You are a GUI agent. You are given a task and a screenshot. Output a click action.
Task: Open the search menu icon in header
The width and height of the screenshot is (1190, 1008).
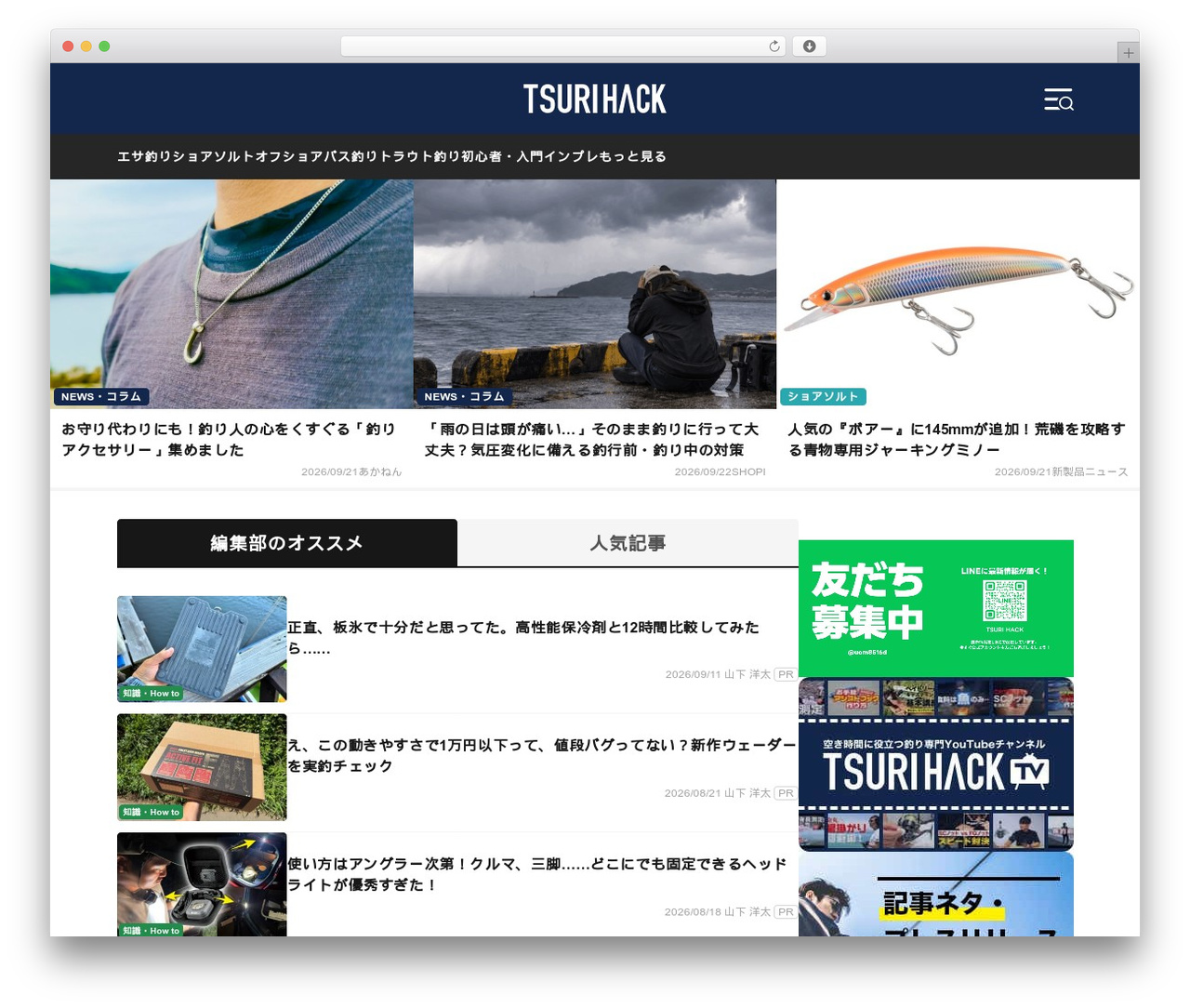point(1058,99)
